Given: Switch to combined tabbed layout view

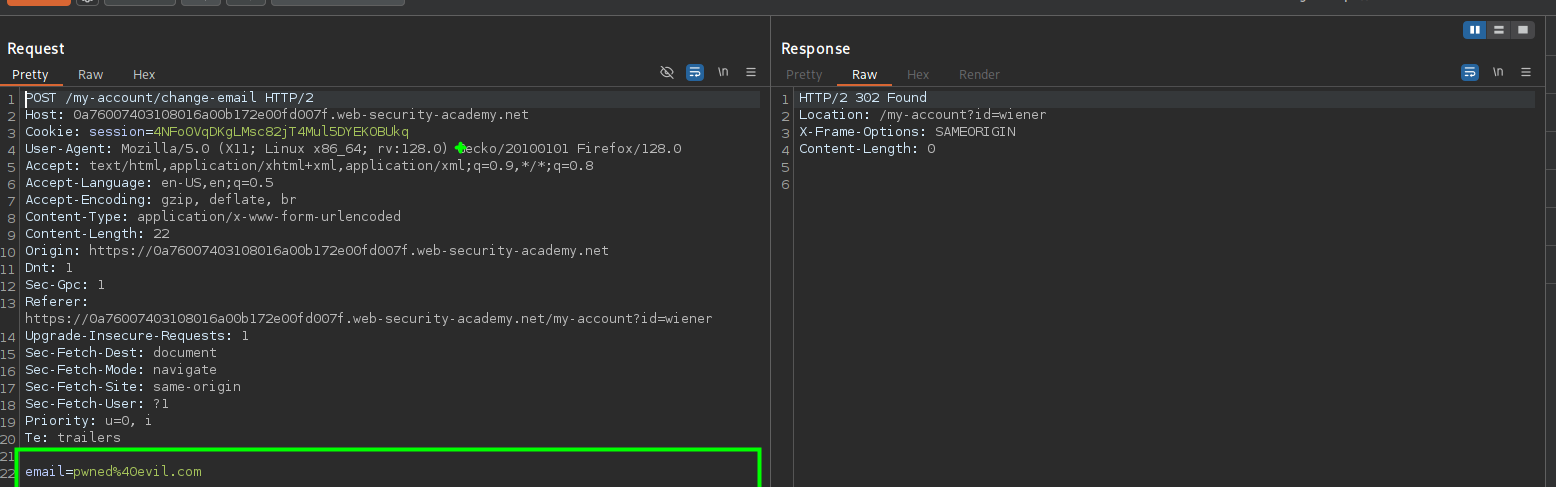Looking at the screenshot, I should pos(1522,30).
